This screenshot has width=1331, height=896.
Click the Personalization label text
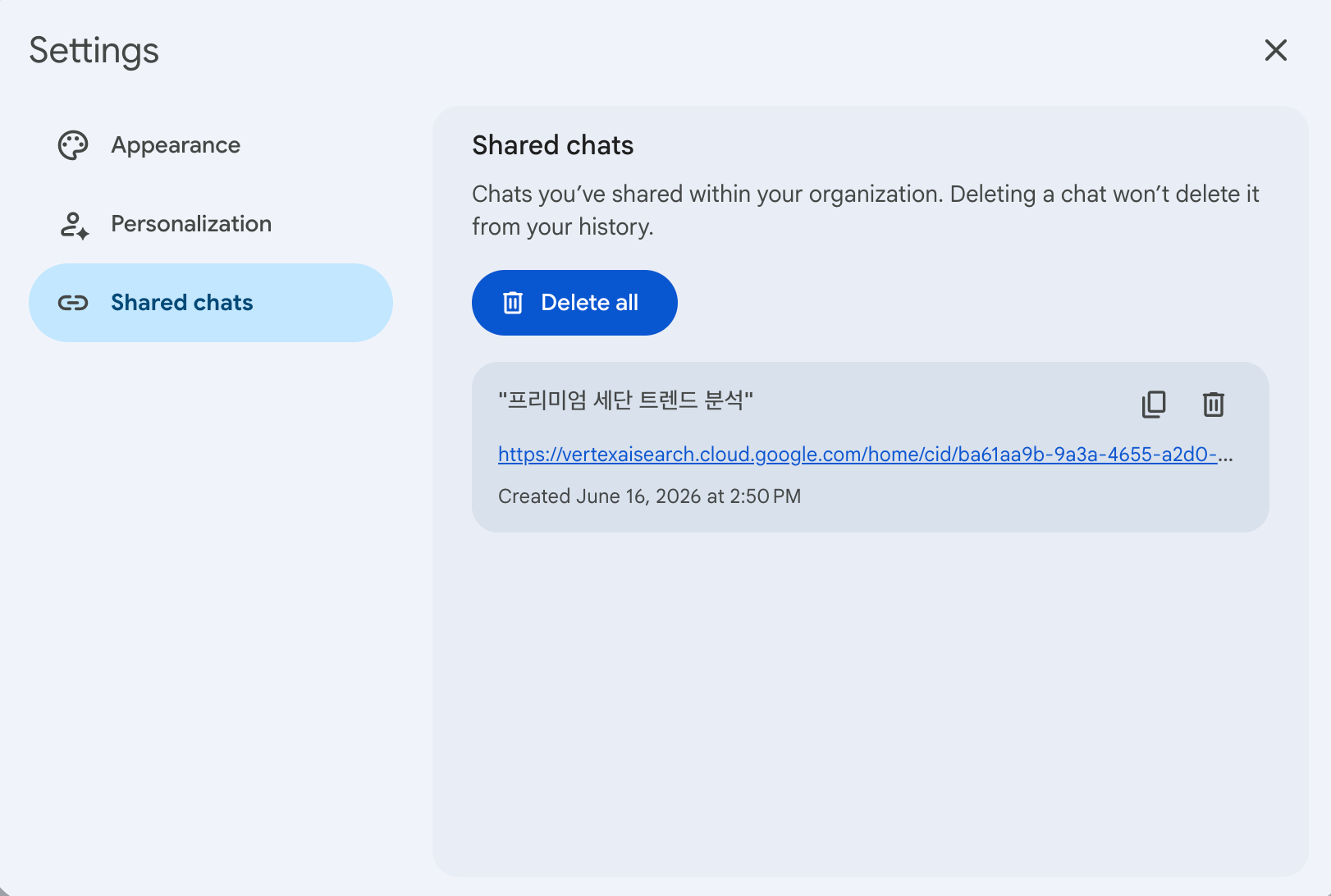pos(191,224)
